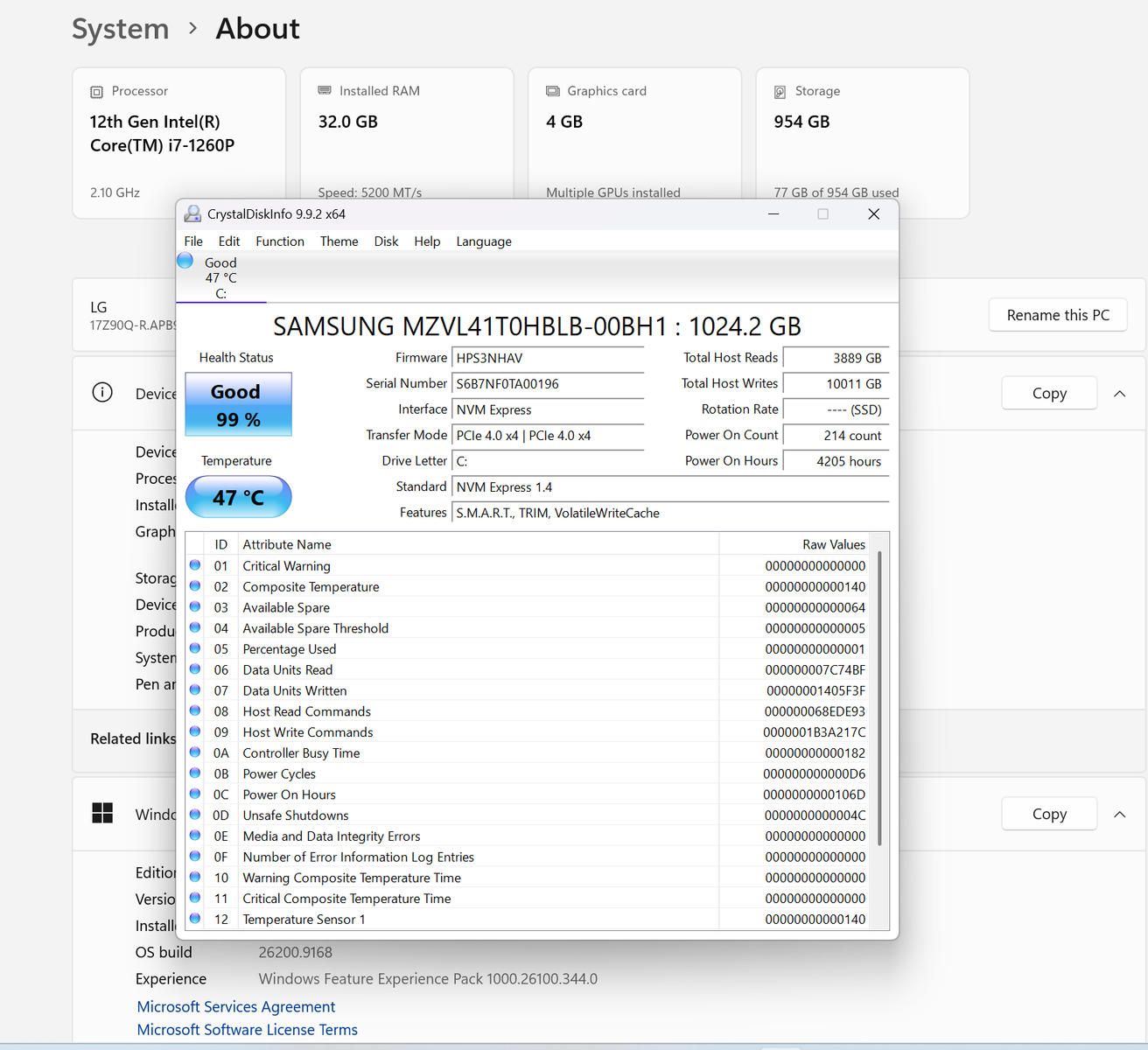This screenshot has width=1148, height=1050.
Task: Click the Power On Hours value 4205 hours
Action: click(x=836, y=461)
